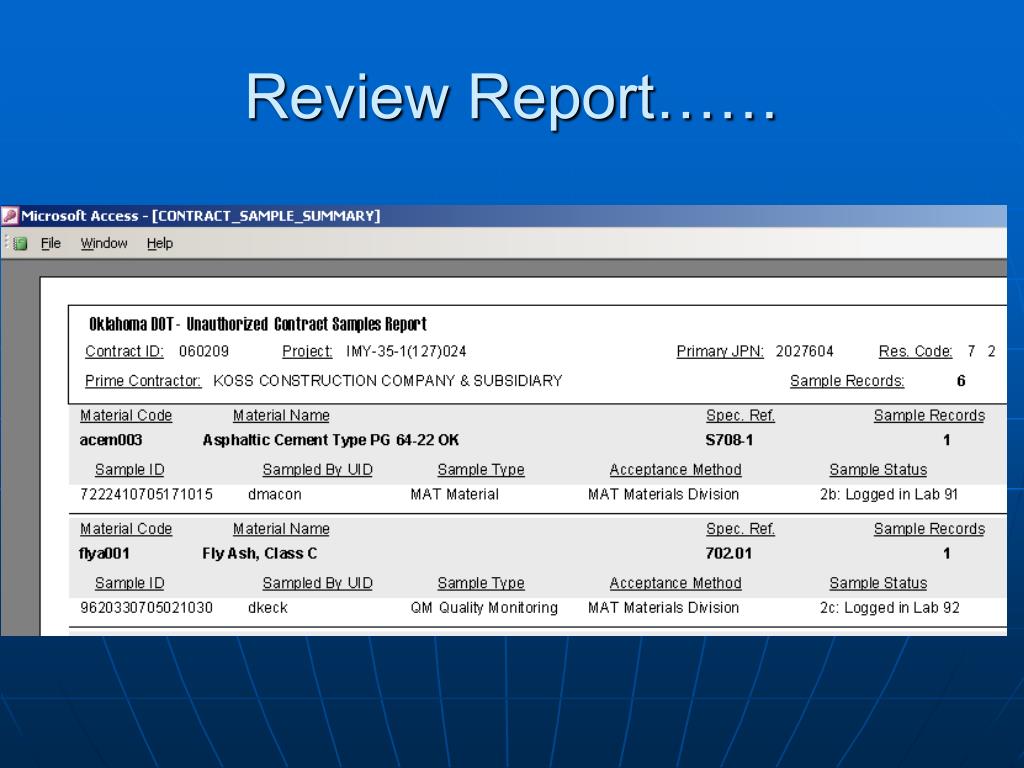Screen dimensions: 1024x768
Task: Click the Res. Code label
Action: point(915,351)
